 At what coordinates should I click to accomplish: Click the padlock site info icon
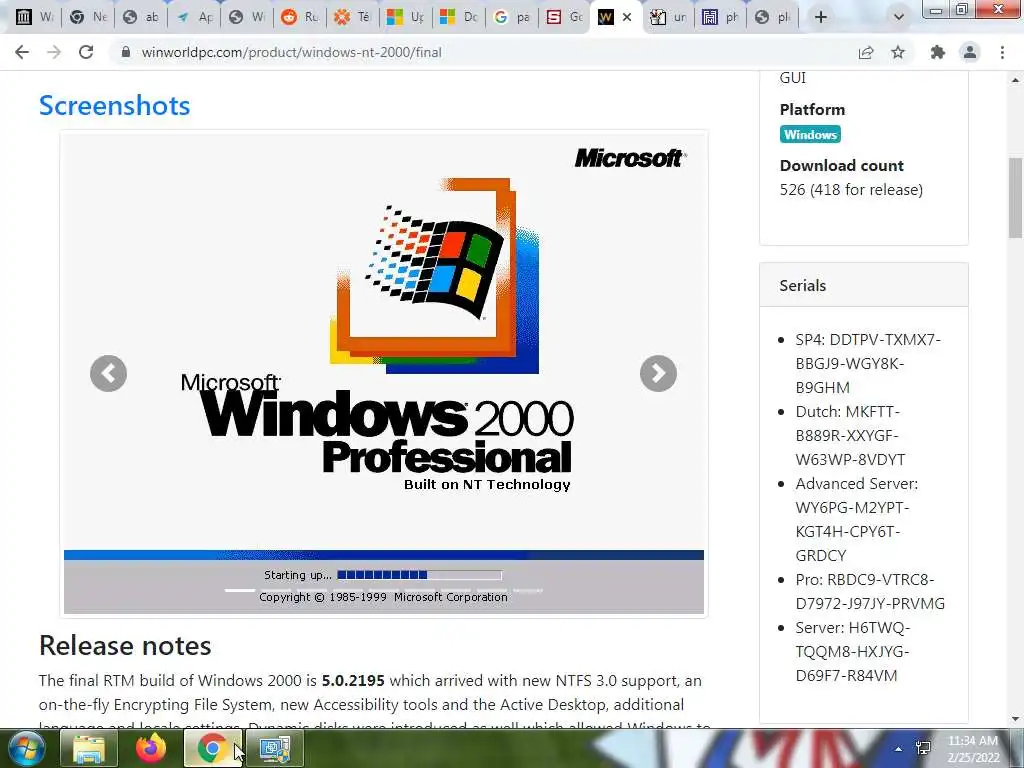[126, 52]
